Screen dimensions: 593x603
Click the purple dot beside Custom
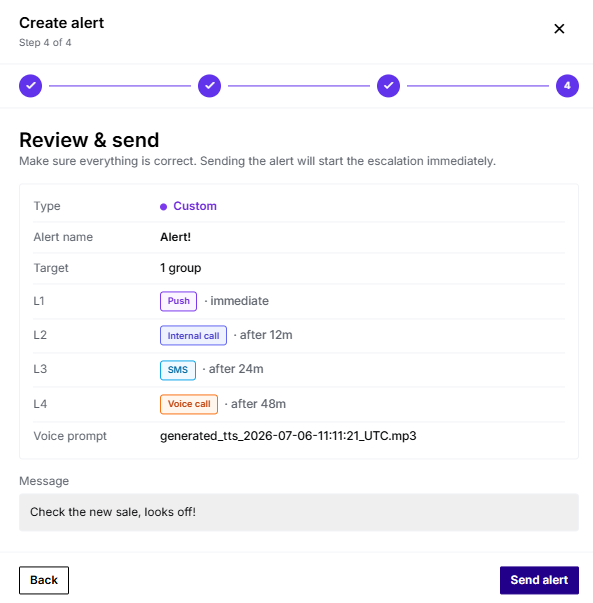(x=163, y=207)
